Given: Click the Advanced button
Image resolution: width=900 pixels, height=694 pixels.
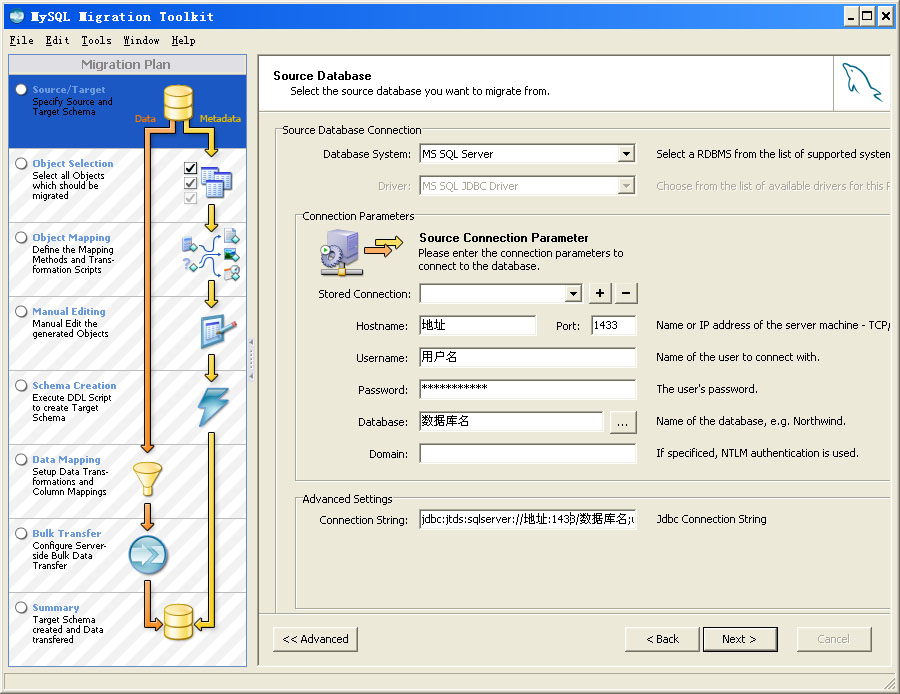Looking at the screenshot, I should 315,639.
